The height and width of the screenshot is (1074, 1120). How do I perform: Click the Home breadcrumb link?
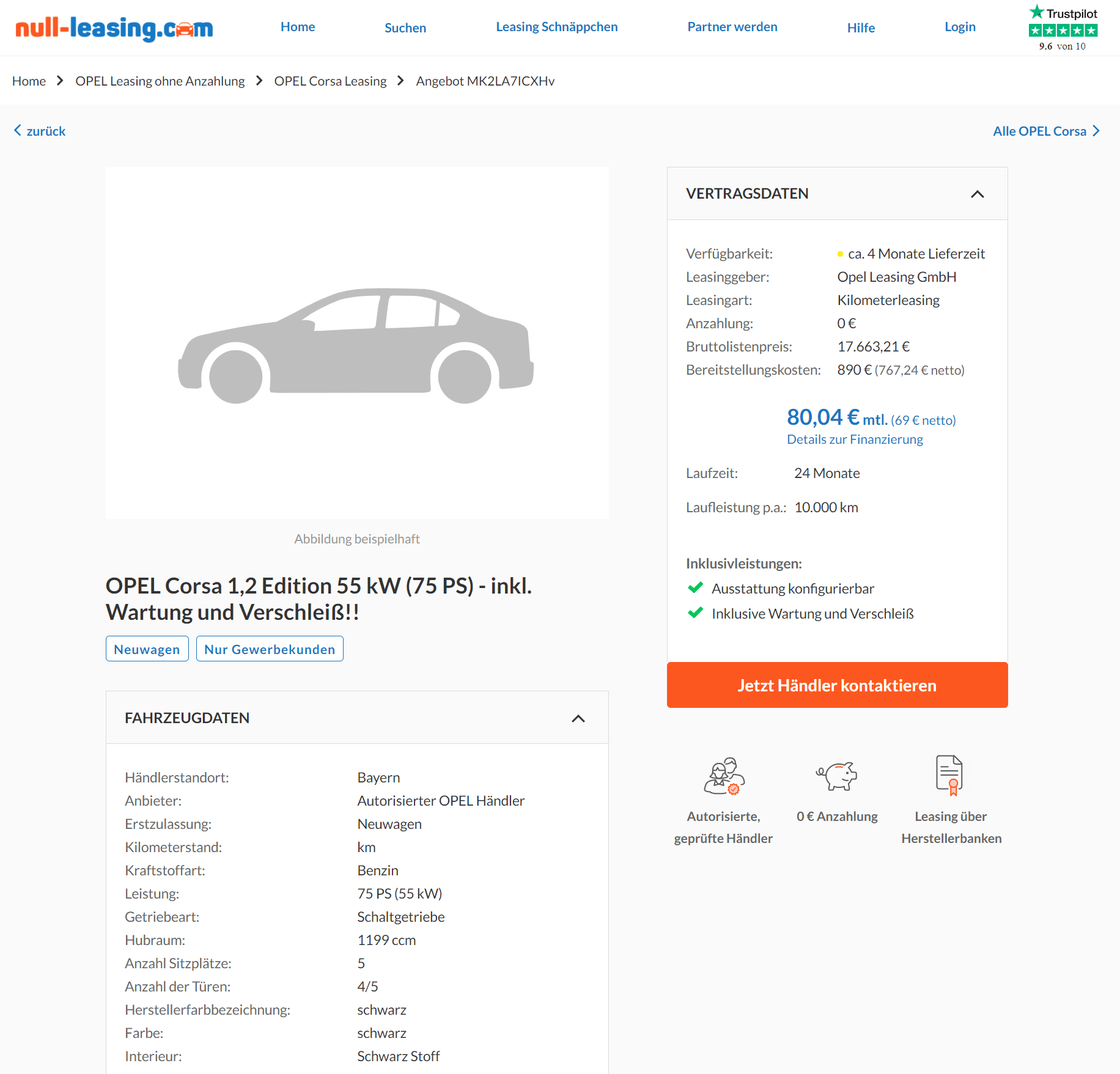pos(29,81)
